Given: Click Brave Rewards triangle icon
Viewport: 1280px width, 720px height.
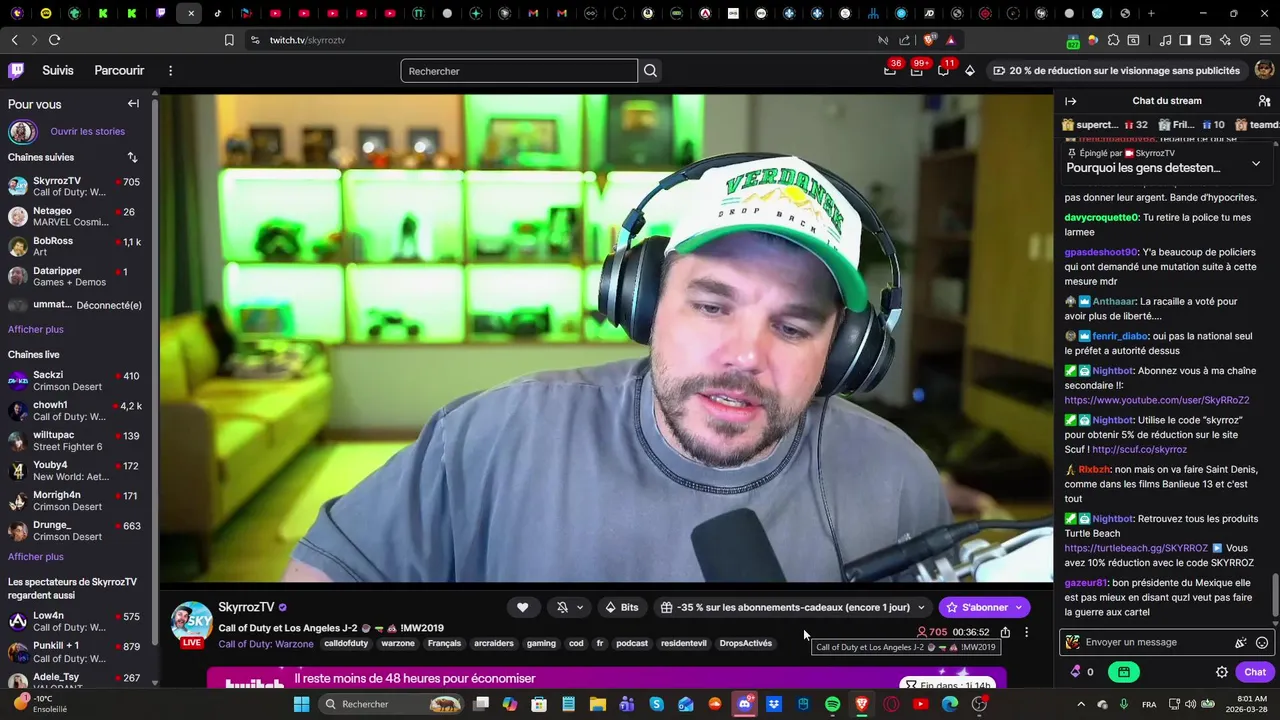Looking at the screenshot, I should (x=950, y=40).
